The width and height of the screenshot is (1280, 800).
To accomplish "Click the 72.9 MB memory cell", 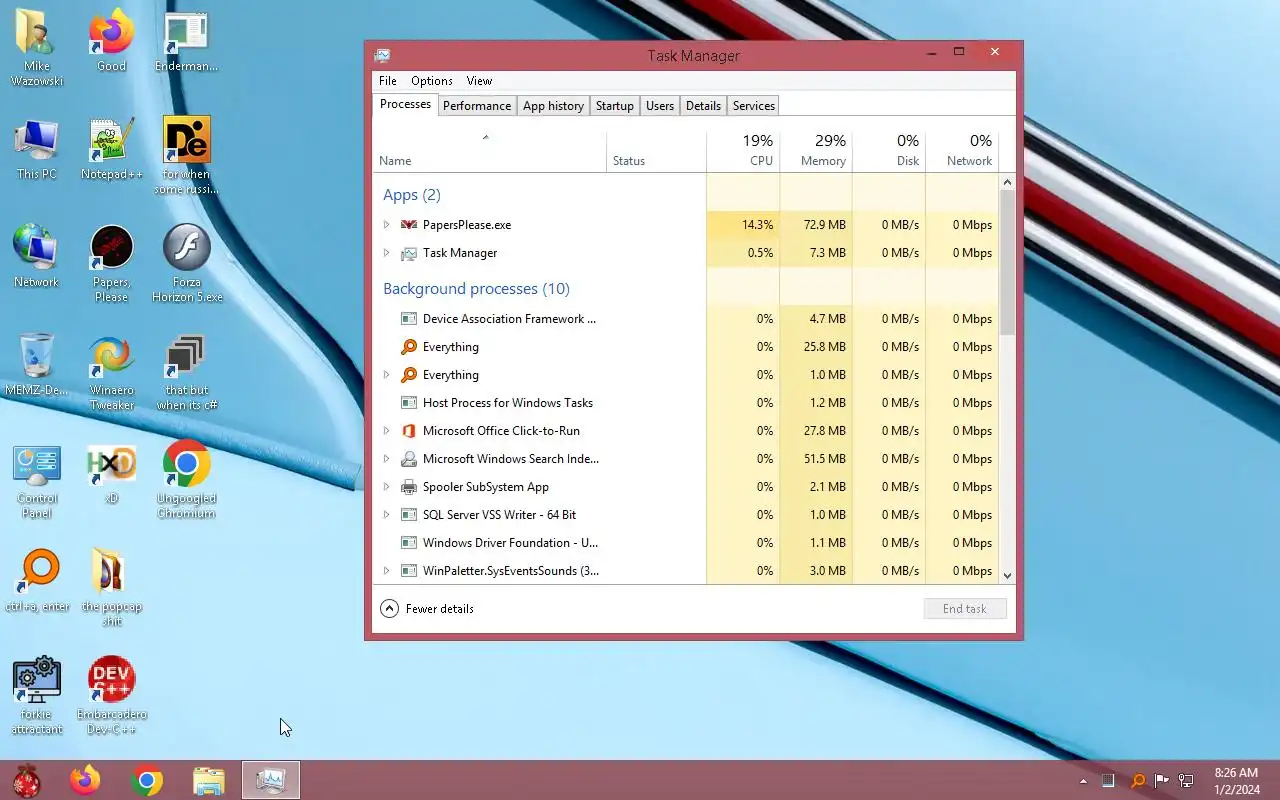I will 816,225.
